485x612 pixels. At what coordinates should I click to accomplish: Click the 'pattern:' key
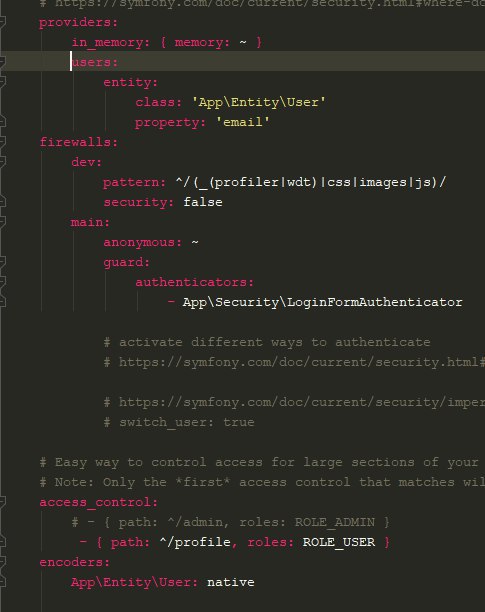click(x=135, y=182)
